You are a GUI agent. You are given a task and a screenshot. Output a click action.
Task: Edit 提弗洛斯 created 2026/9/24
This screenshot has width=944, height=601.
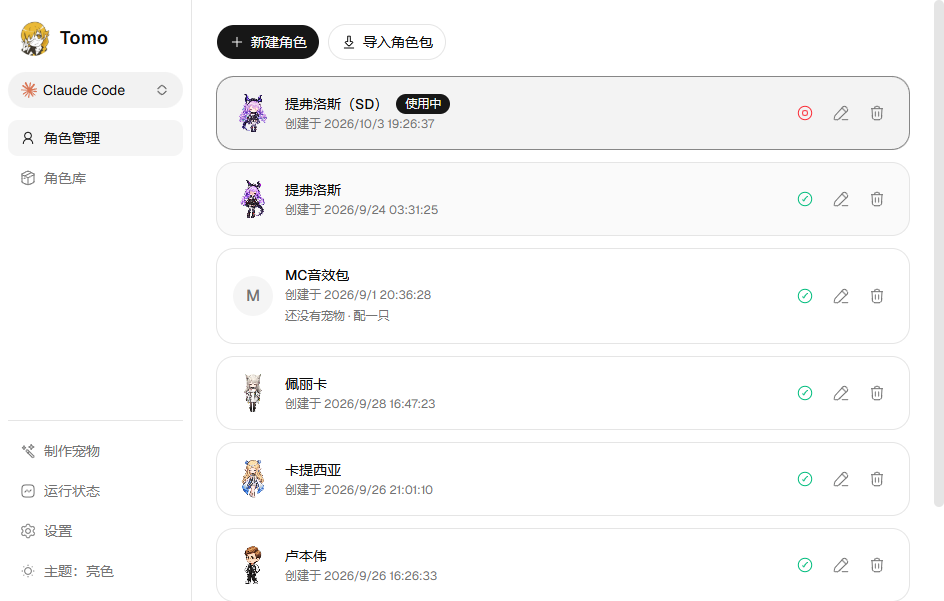tap(841, 199)
